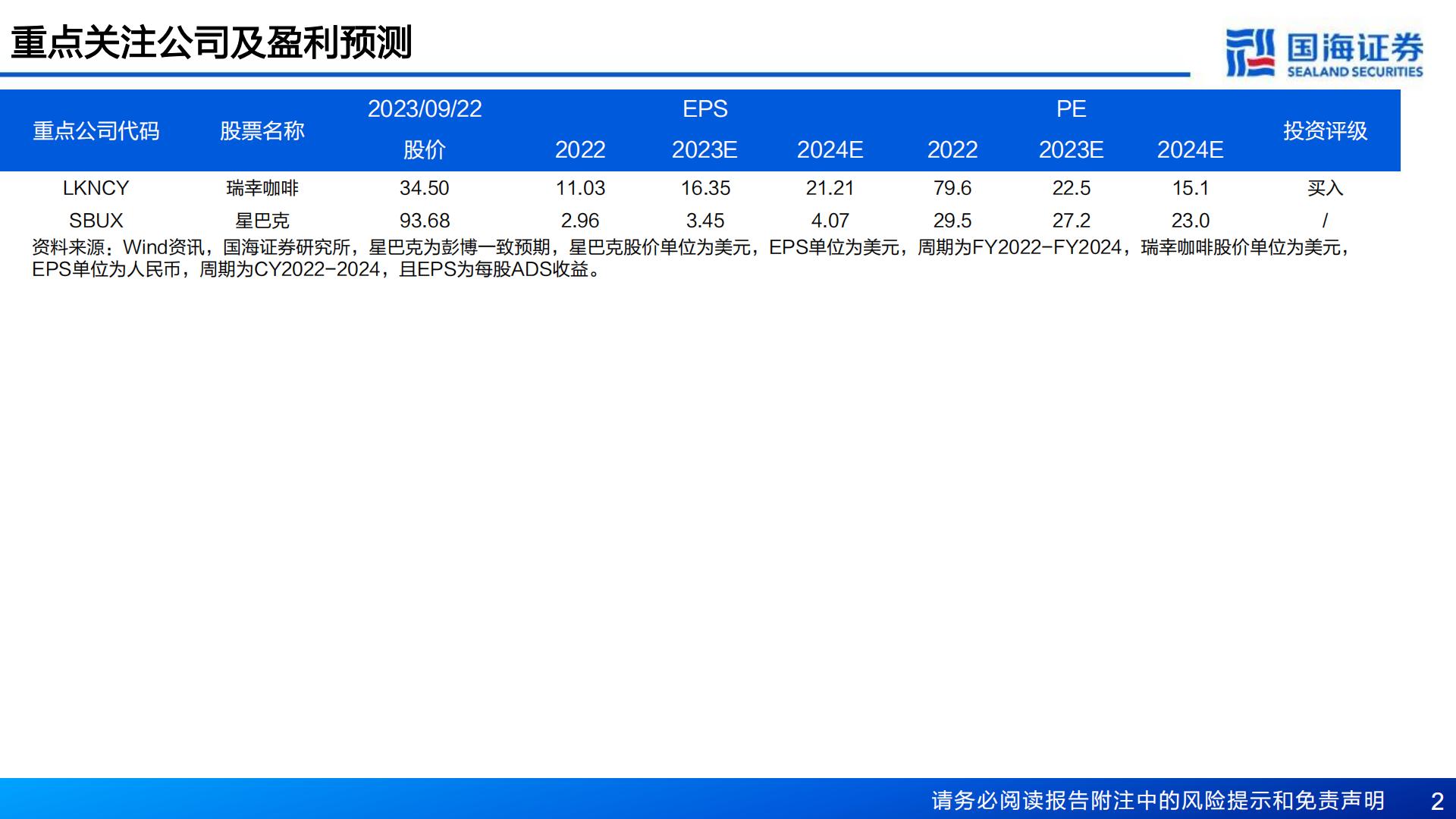Select PE value 29.5

click(x=952, y=221)
